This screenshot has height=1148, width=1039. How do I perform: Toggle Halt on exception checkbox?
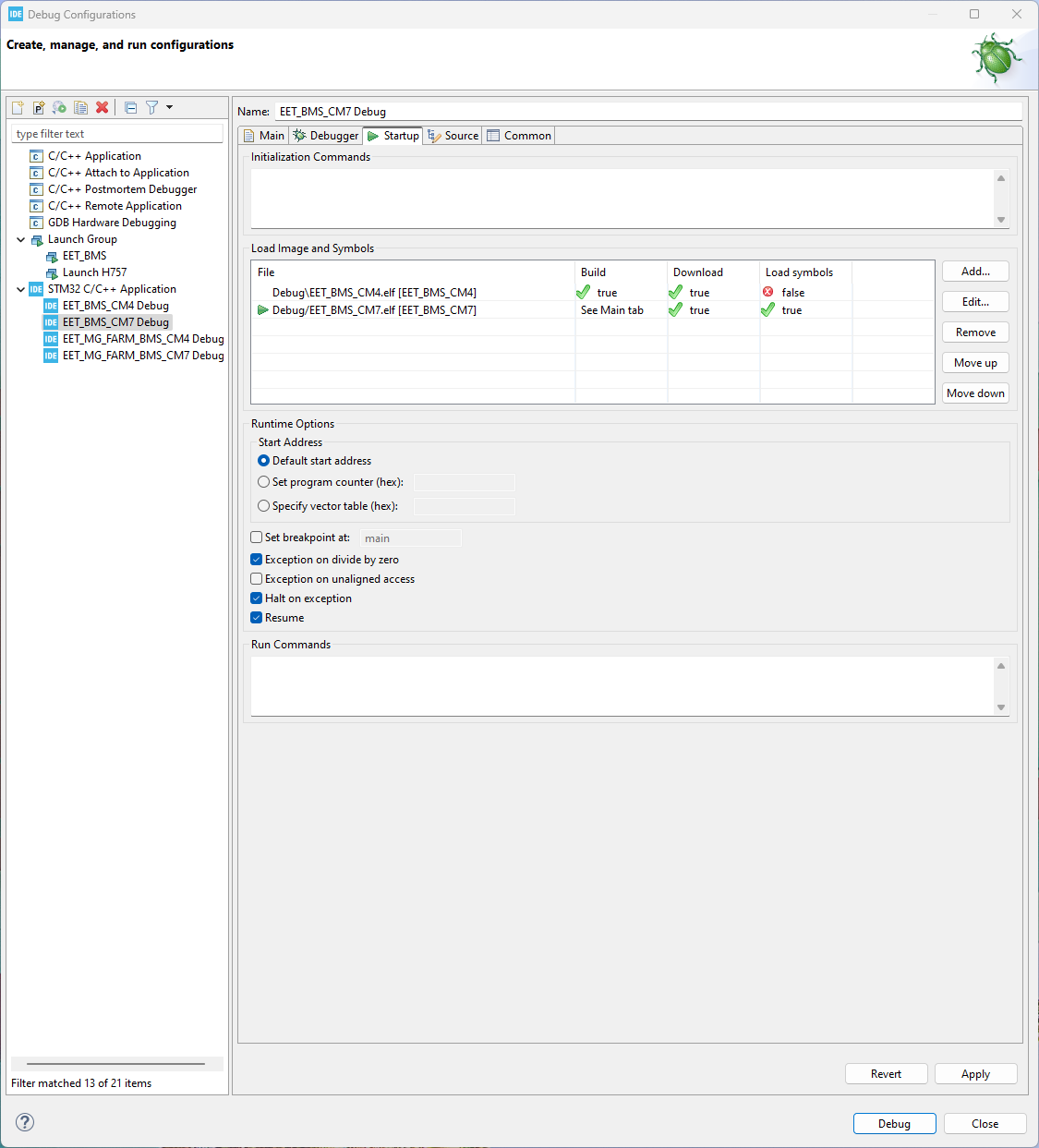[x=257, y=598]
